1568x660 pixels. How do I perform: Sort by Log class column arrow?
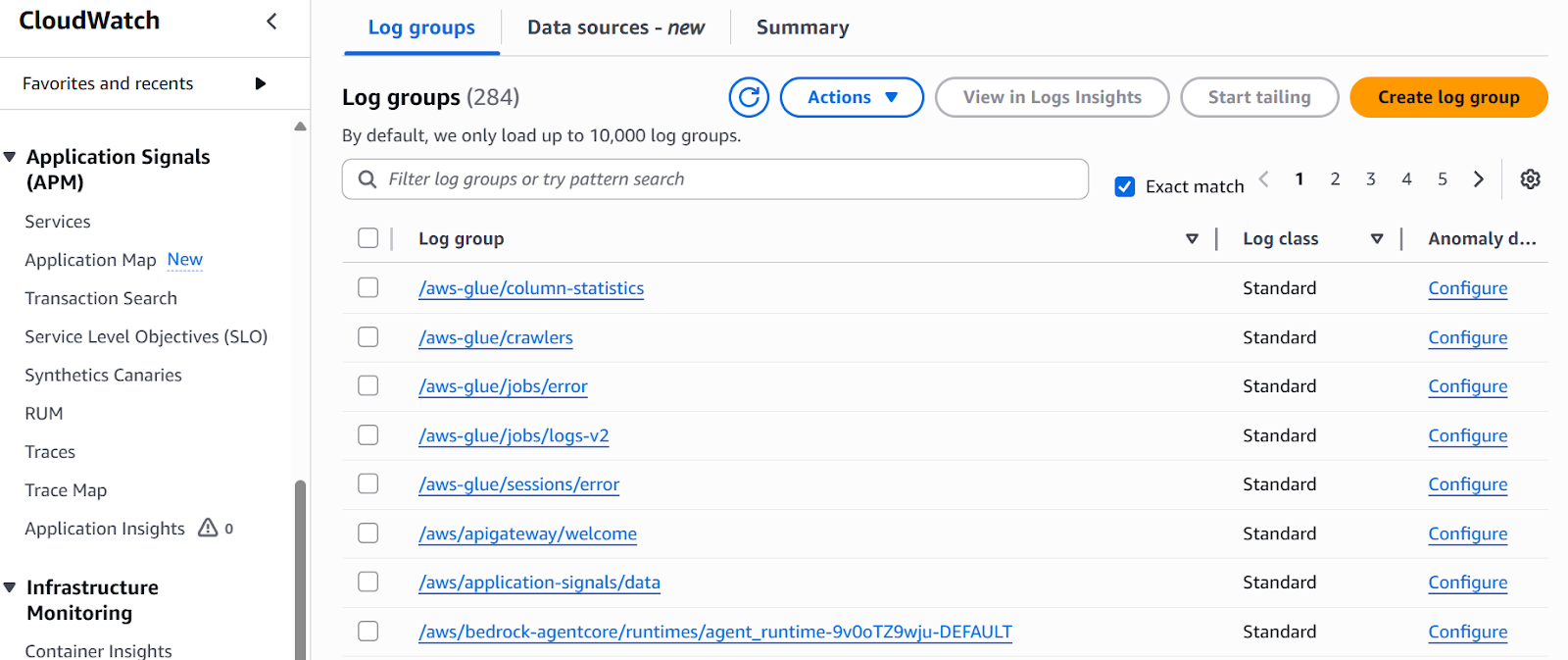coord(1377,238)
